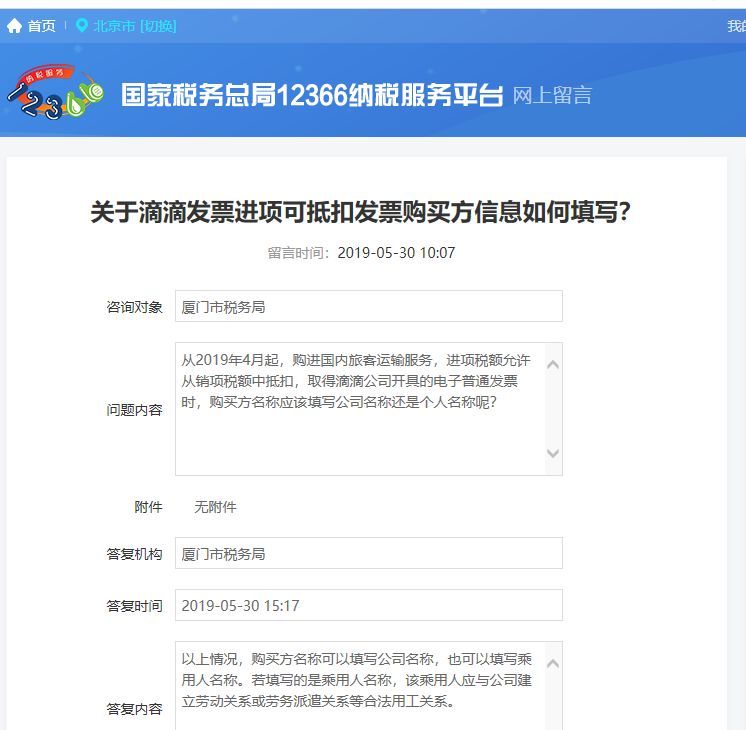This screenshot has height=730, width=746.
Task: Click the up arrow of 答复内容 scrollbar
Action: 553,664
